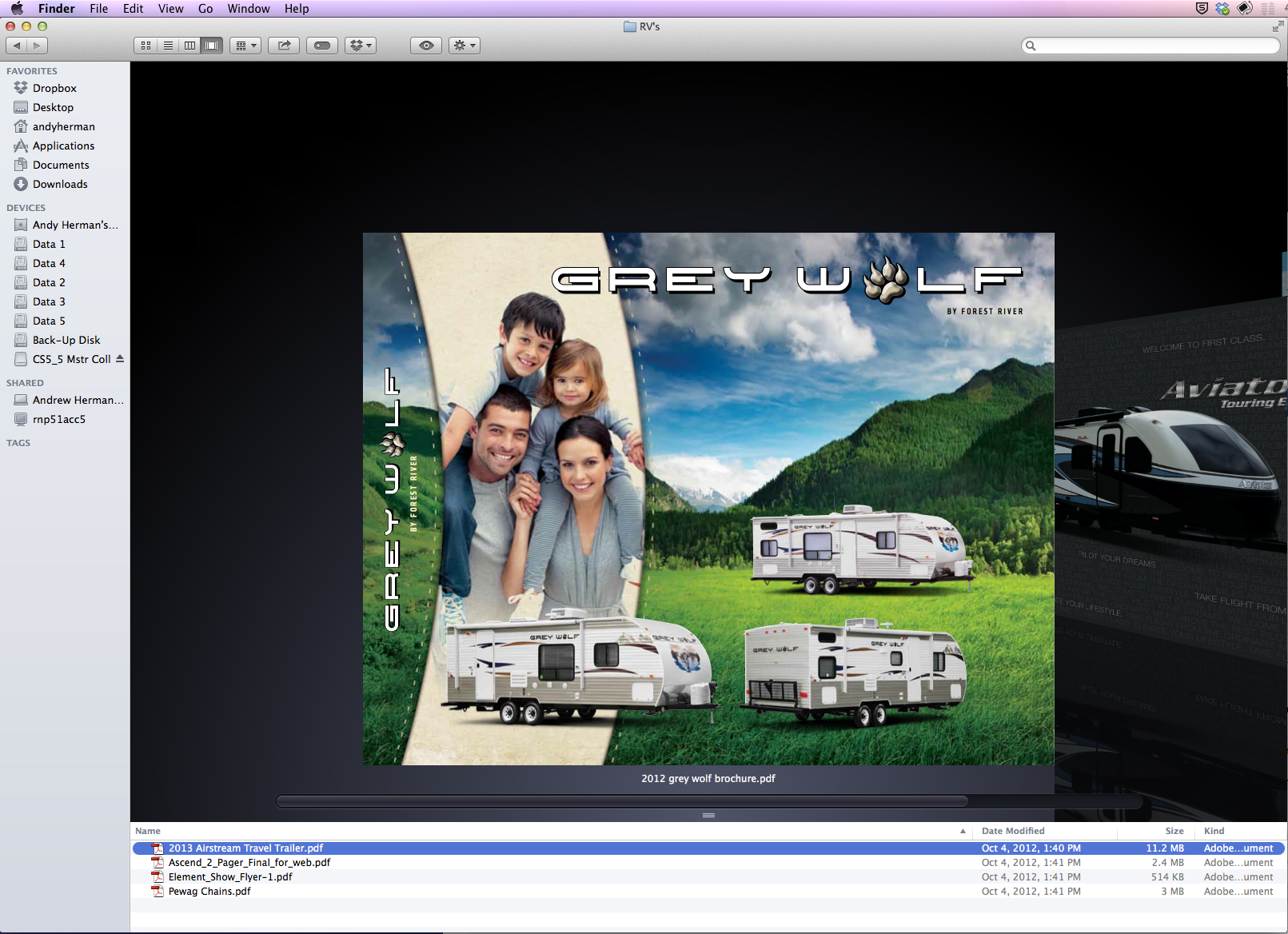Select 2013 Airstream Travel Trailer.pdf
The image size is (1288, 934).
coord(708,848)
